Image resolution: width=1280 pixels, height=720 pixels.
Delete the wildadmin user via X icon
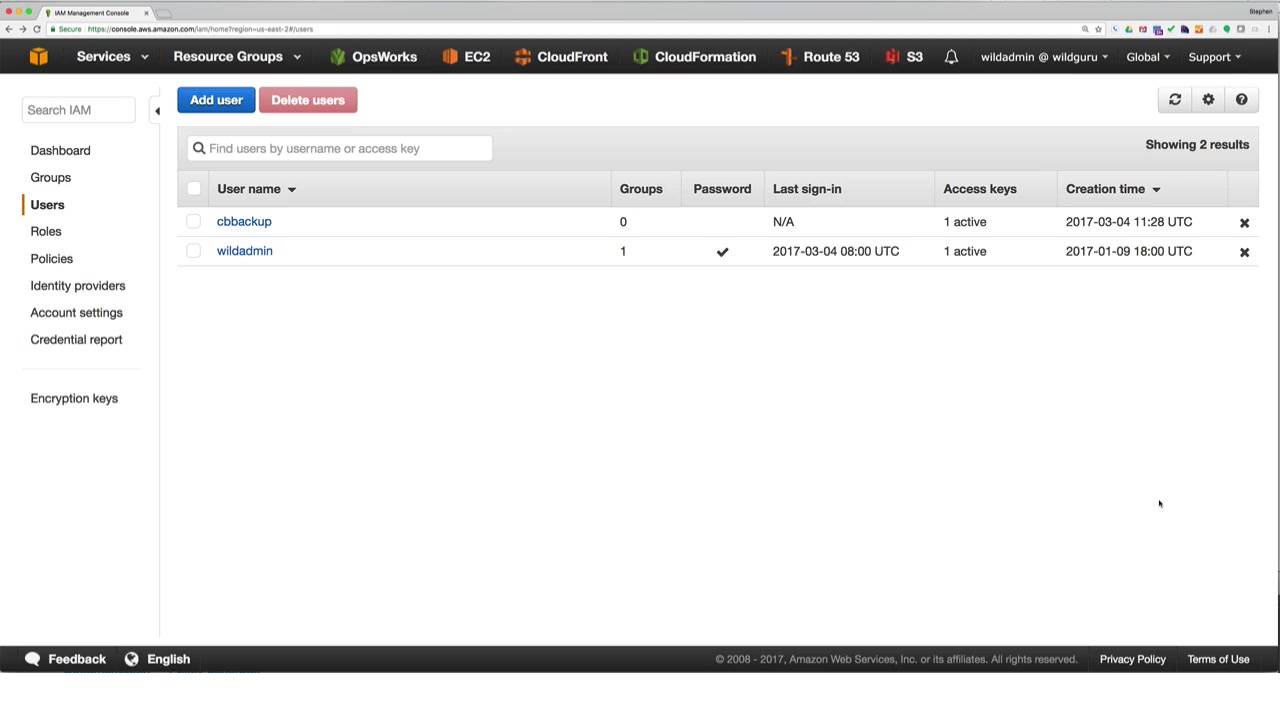tap(1244, 252)
